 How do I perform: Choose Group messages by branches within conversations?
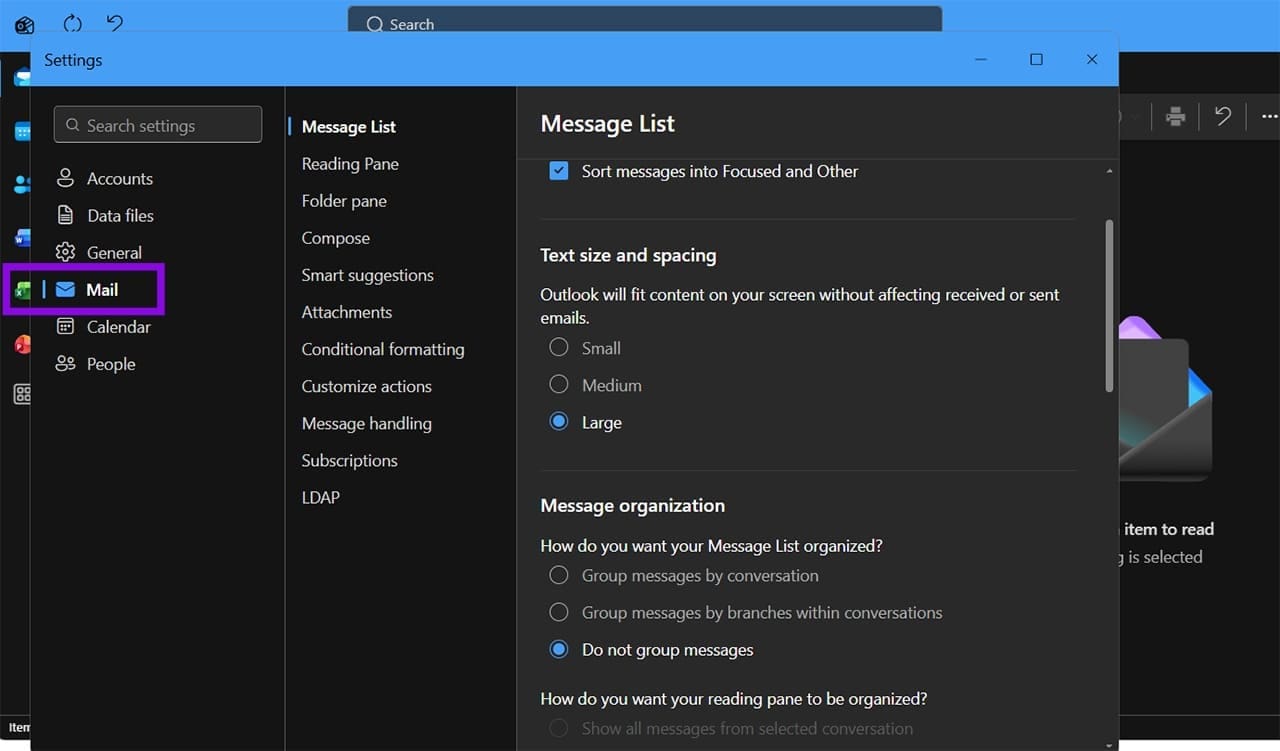(x=559, y=612)
